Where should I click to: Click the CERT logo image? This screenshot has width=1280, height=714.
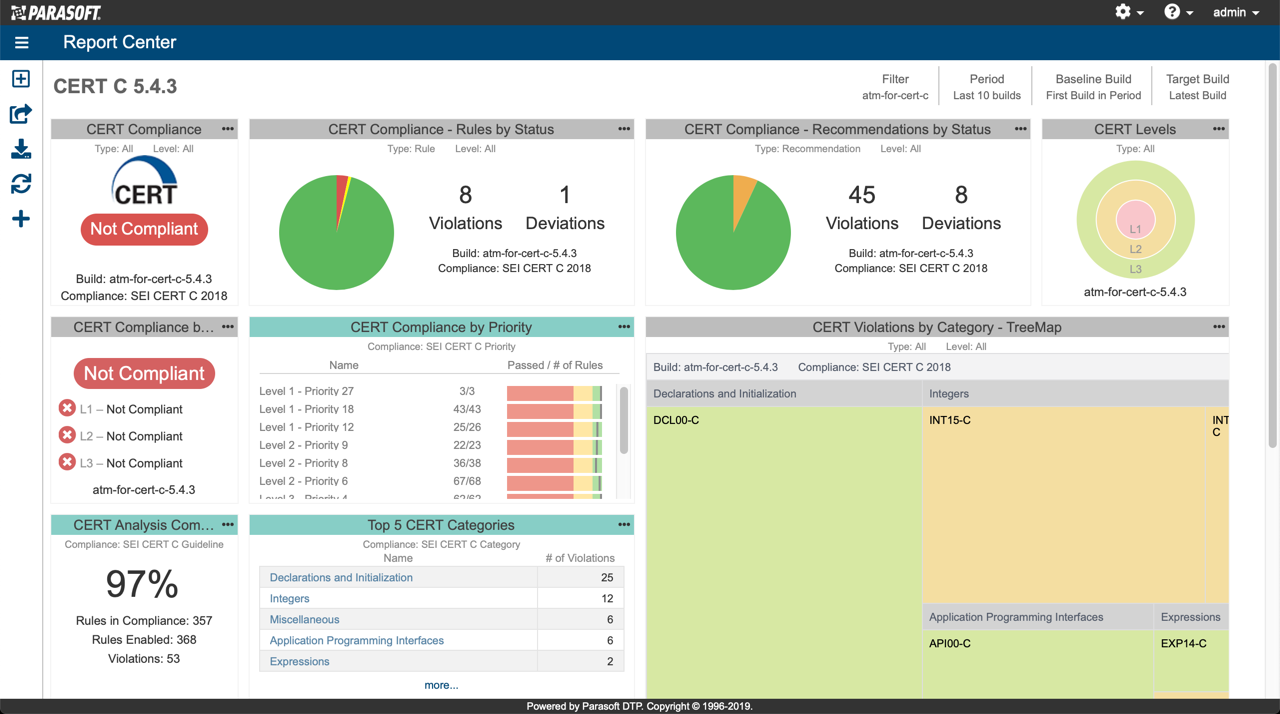point(144,183)
